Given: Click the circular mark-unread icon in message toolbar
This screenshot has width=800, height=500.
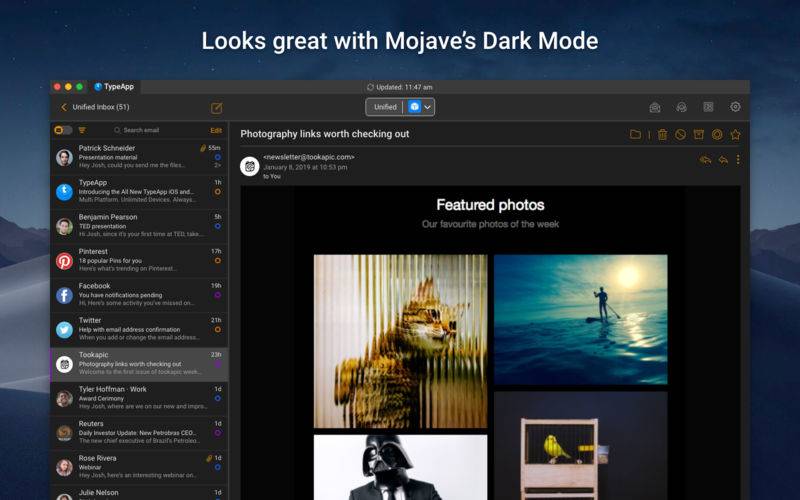Looking at the screenshot, I should [717, 135].
